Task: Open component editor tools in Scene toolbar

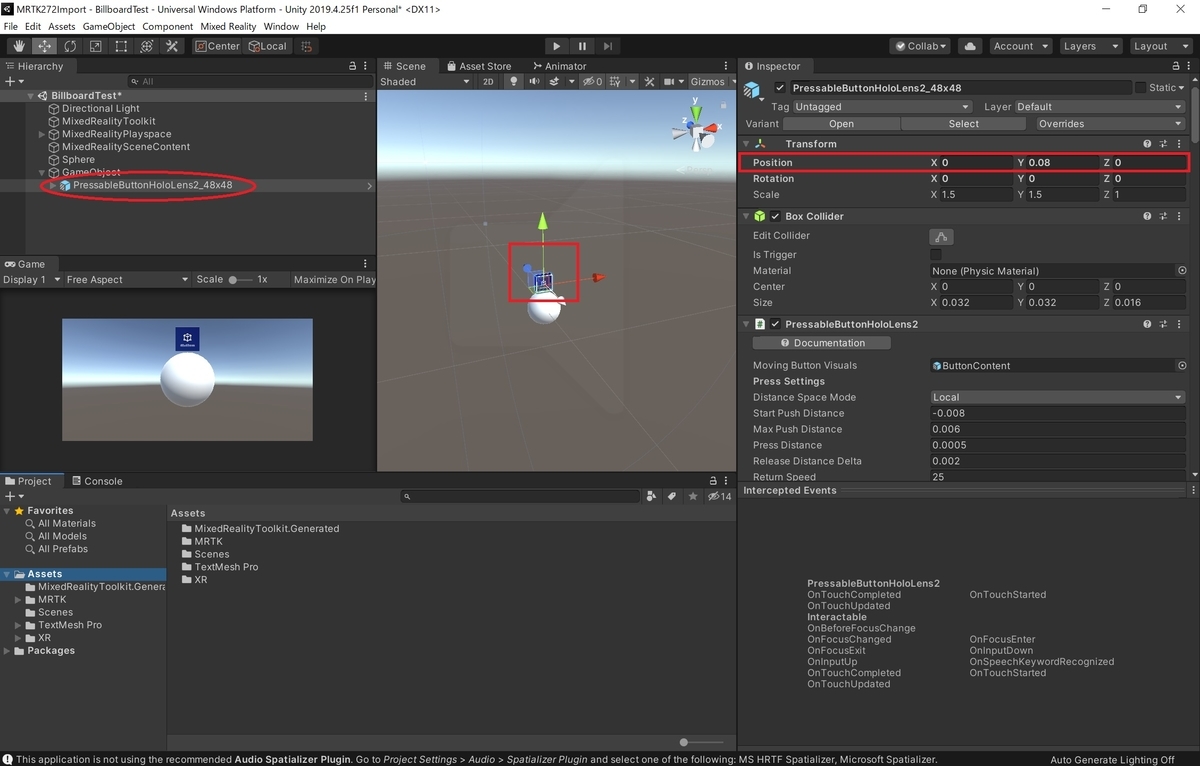Action: 649,82
